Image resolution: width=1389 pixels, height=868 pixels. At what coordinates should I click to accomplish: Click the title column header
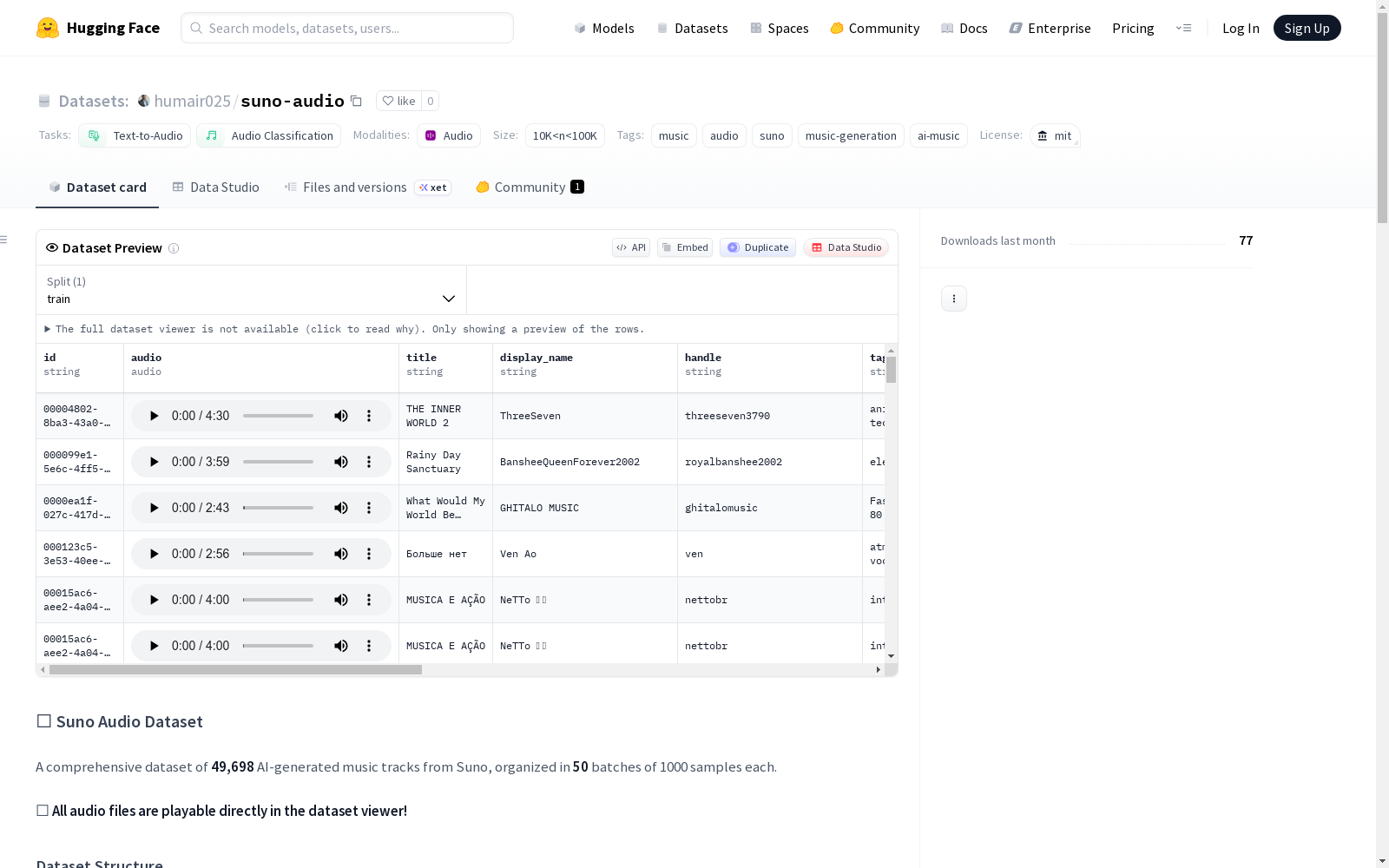pos(446,368)
